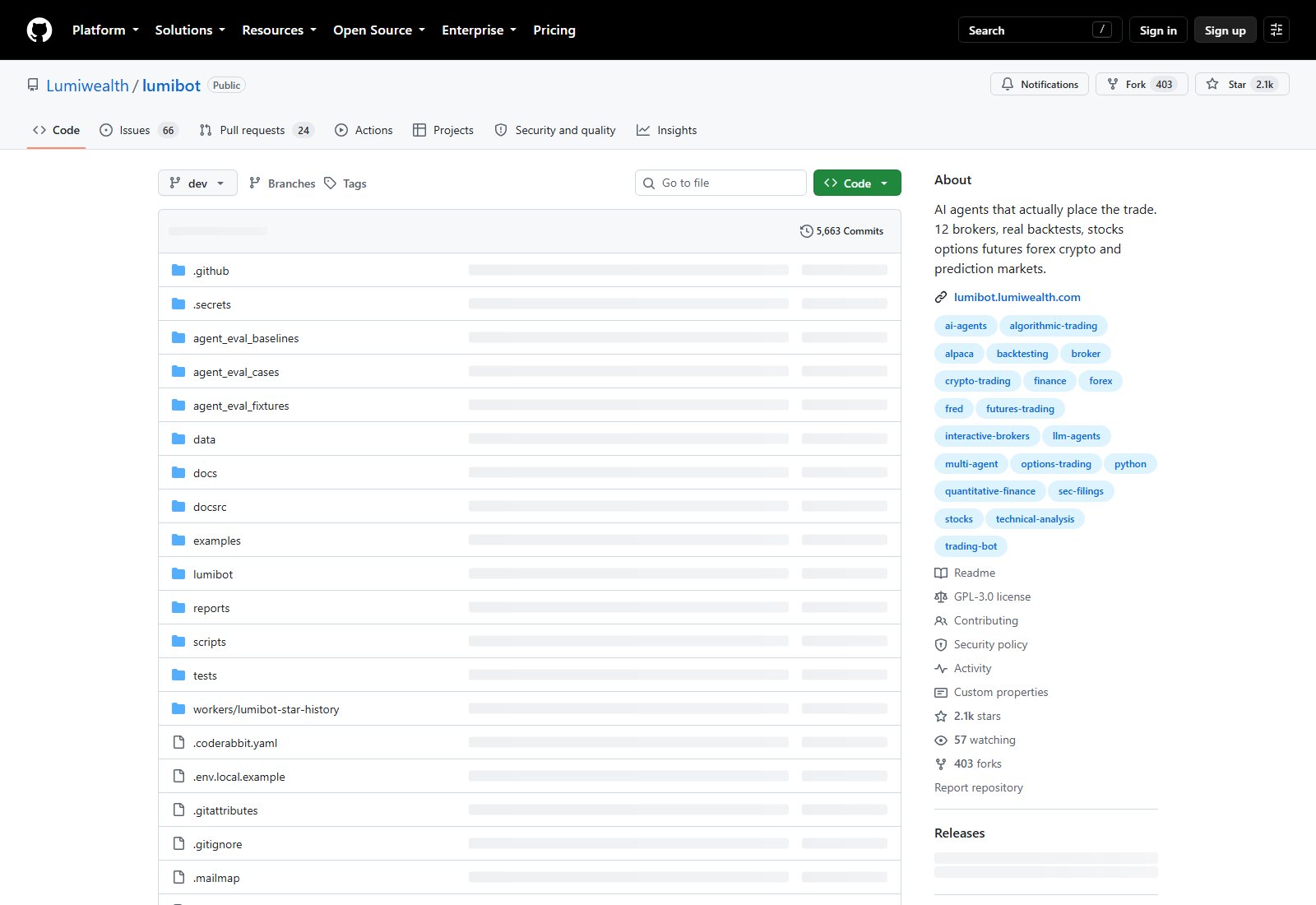Open the dev branch selector dropdown
The height and width of the screenshot is (905, 1316).
coord(197,183)
